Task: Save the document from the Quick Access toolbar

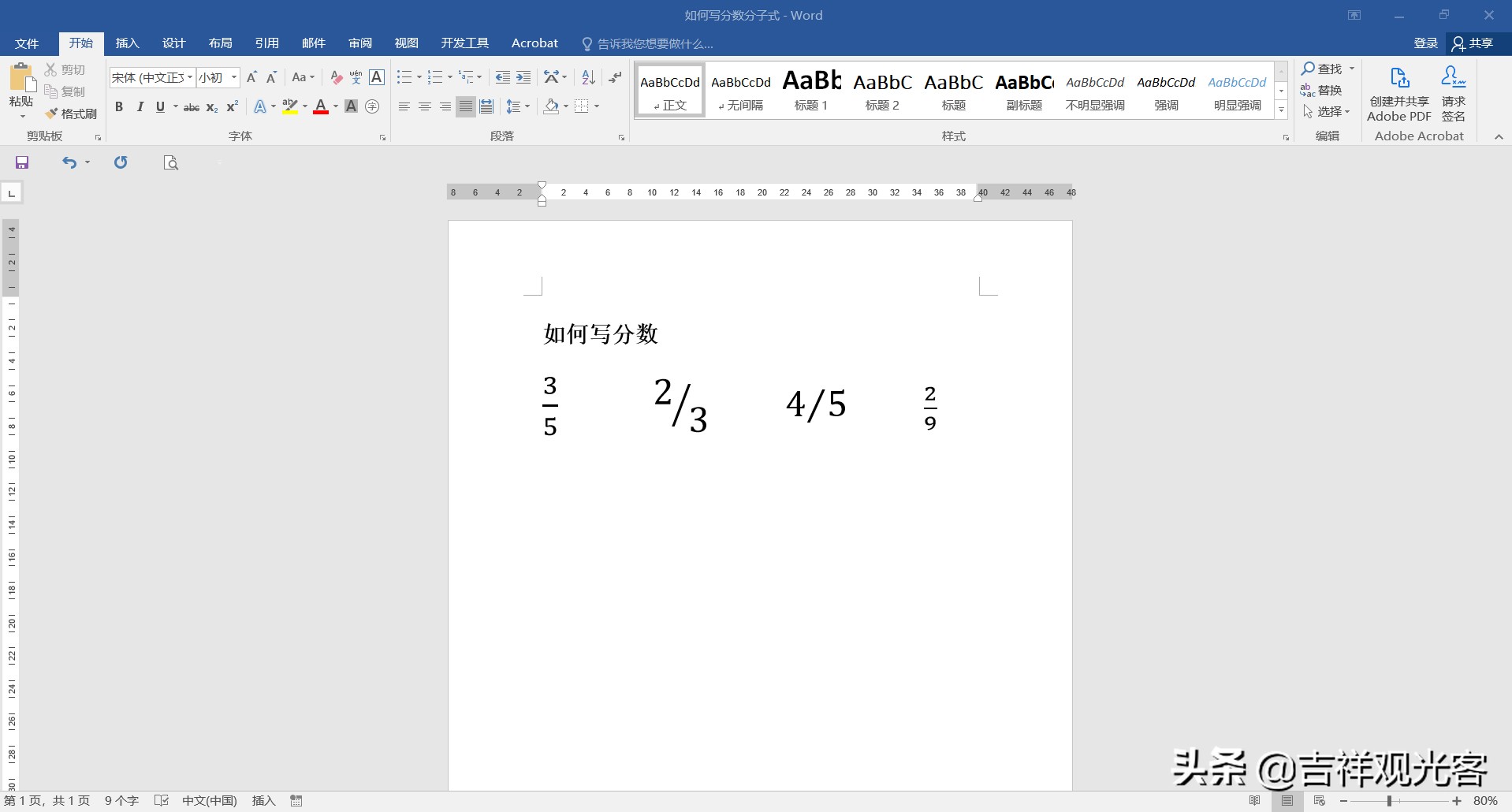Action: (21, 162)
